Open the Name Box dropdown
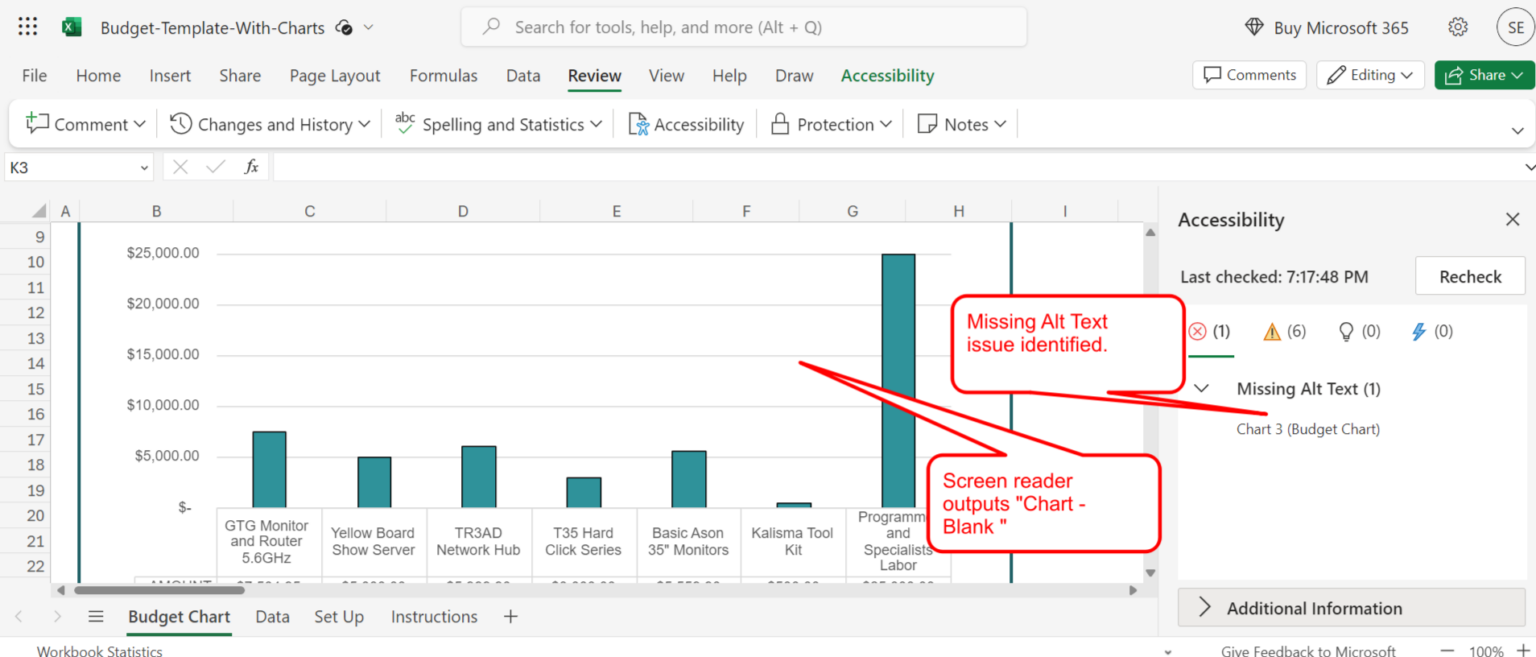 tap(143, 167)
